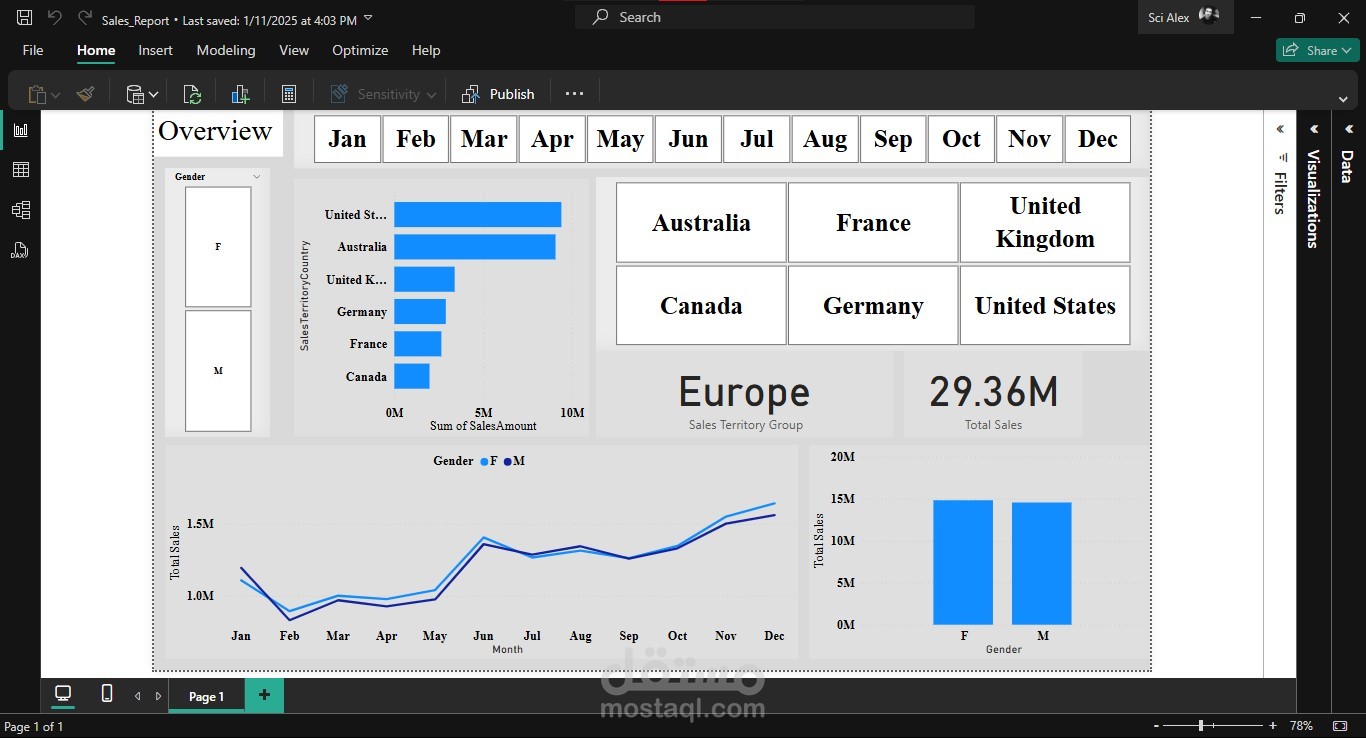Open the Paste dropdown arrow
Image resolution: width=1366 pixels, height=738 pixels.
pyautogui.click(x=55, y=93)
